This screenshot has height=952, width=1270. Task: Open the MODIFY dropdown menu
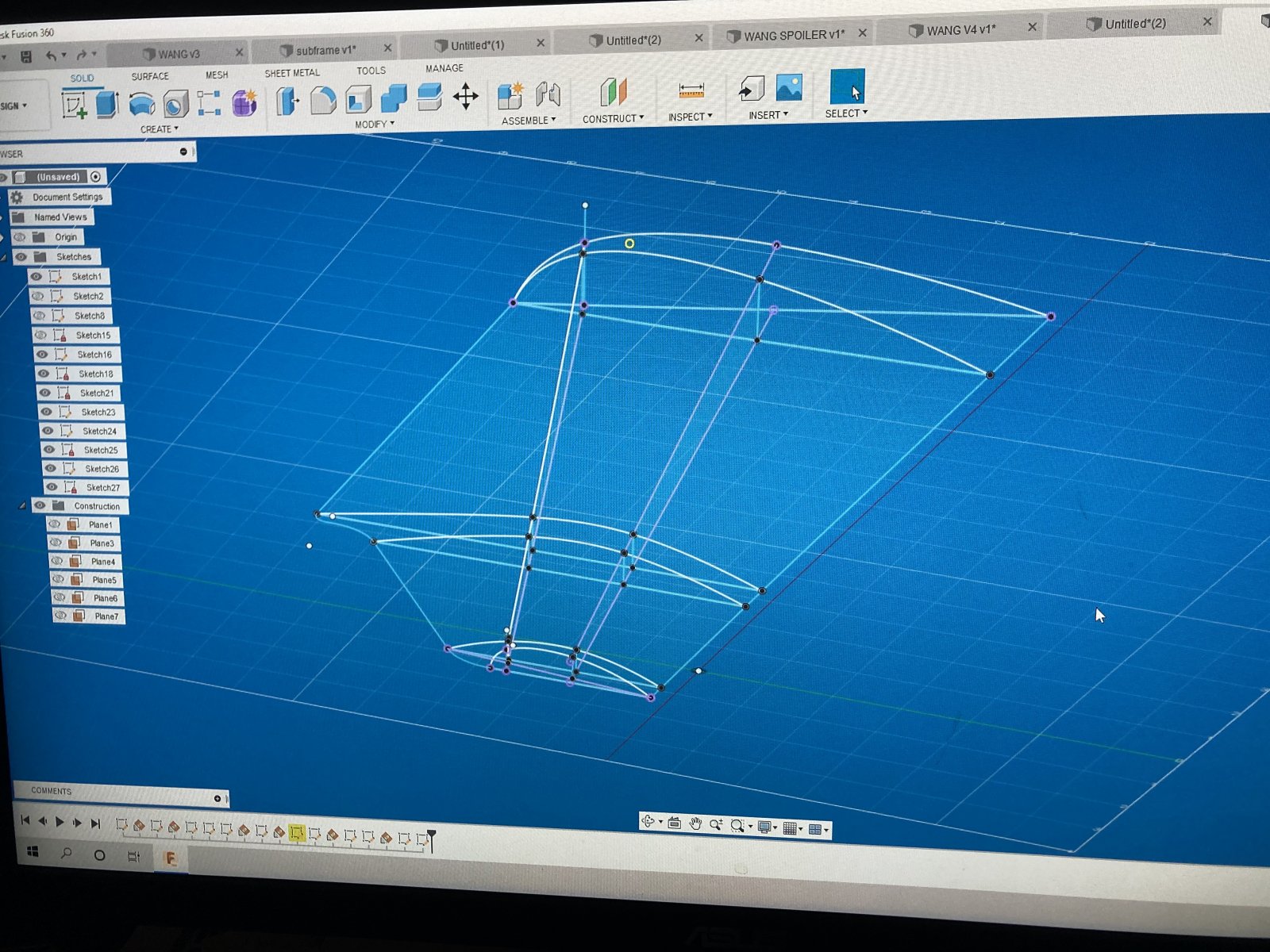click(375, 125)
